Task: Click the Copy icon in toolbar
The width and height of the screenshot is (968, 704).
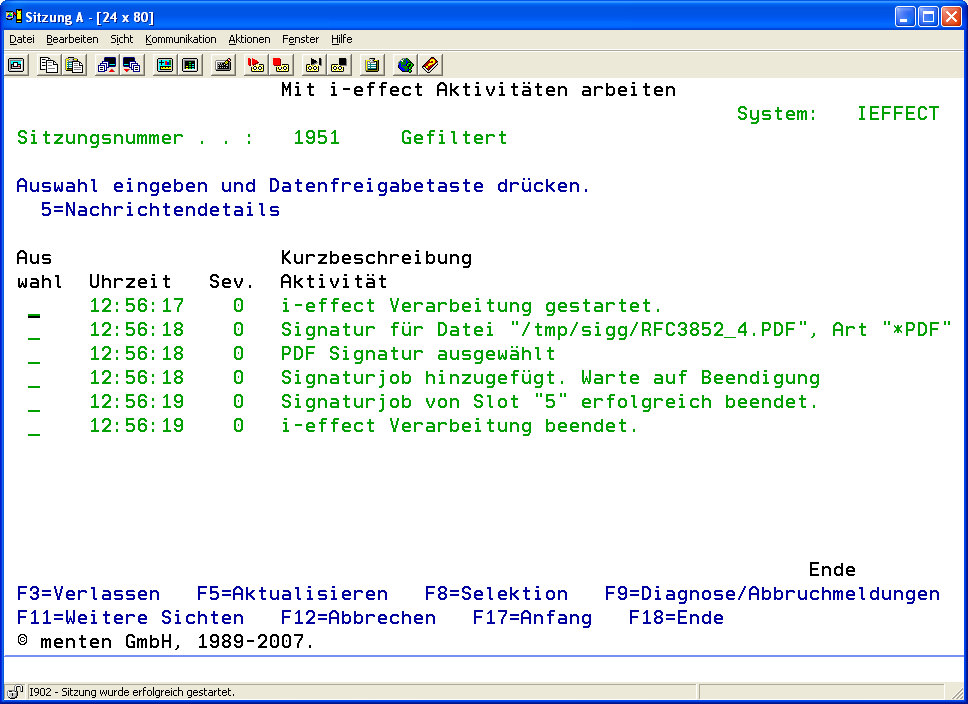Action: click(x=48, y=65)
